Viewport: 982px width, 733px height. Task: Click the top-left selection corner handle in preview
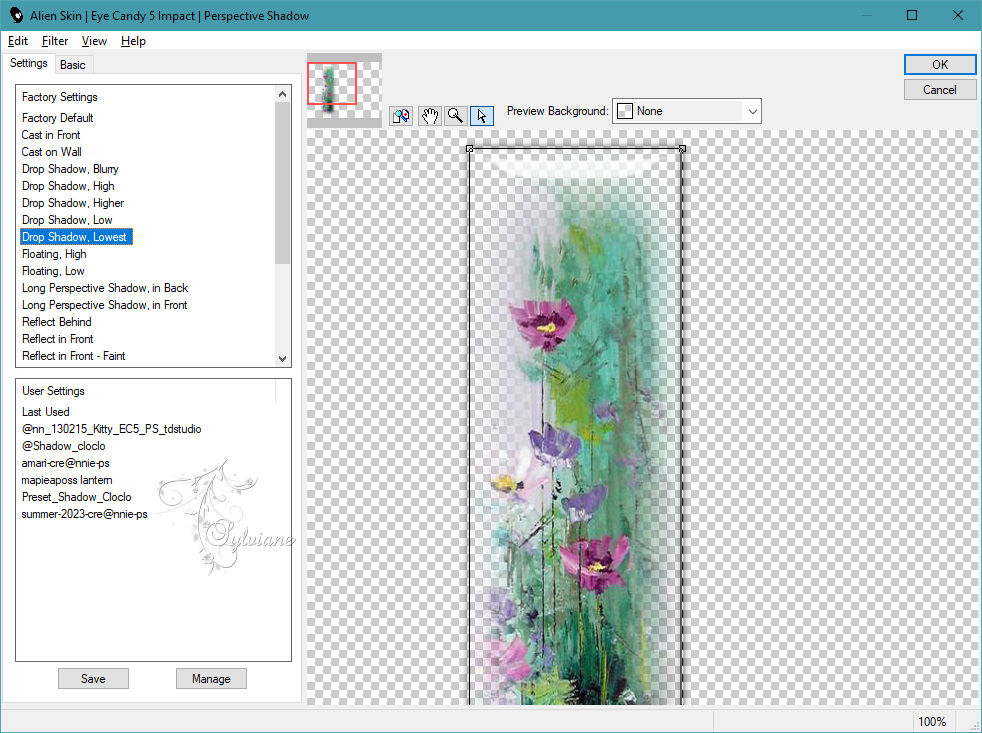coord(470,148)
